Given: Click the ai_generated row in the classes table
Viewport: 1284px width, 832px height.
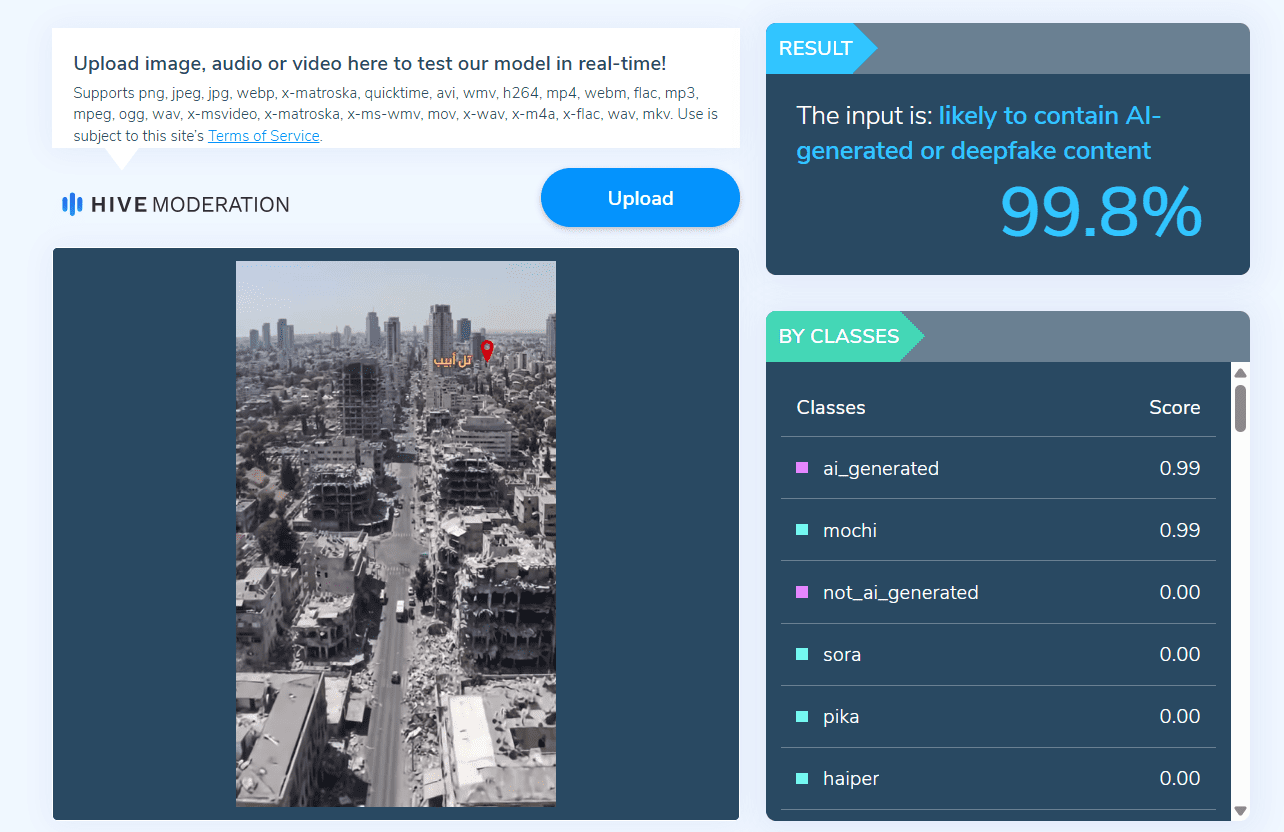Looking at the screenshot, I should [998, 468].
